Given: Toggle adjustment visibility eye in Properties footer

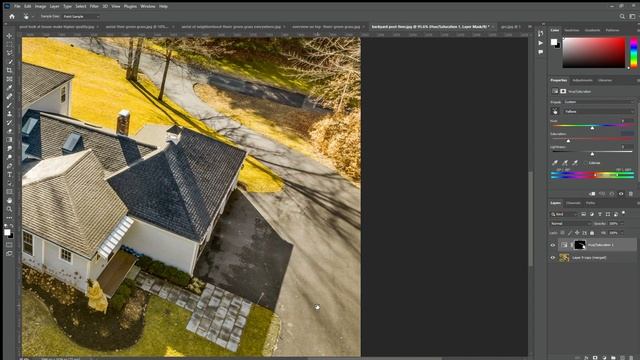Looking at the screenshot, I should pyautogui.click(x=621, y=194).
